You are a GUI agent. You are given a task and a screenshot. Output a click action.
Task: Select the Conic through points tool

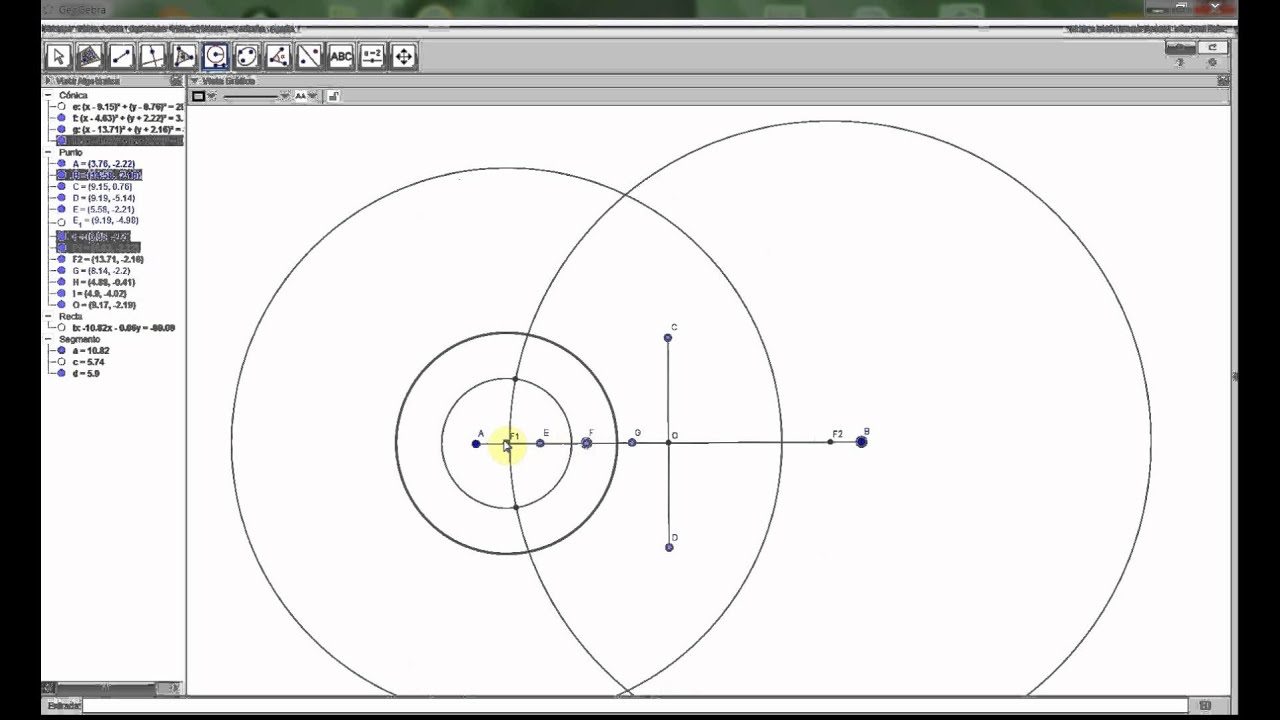[x=247, y=56]
